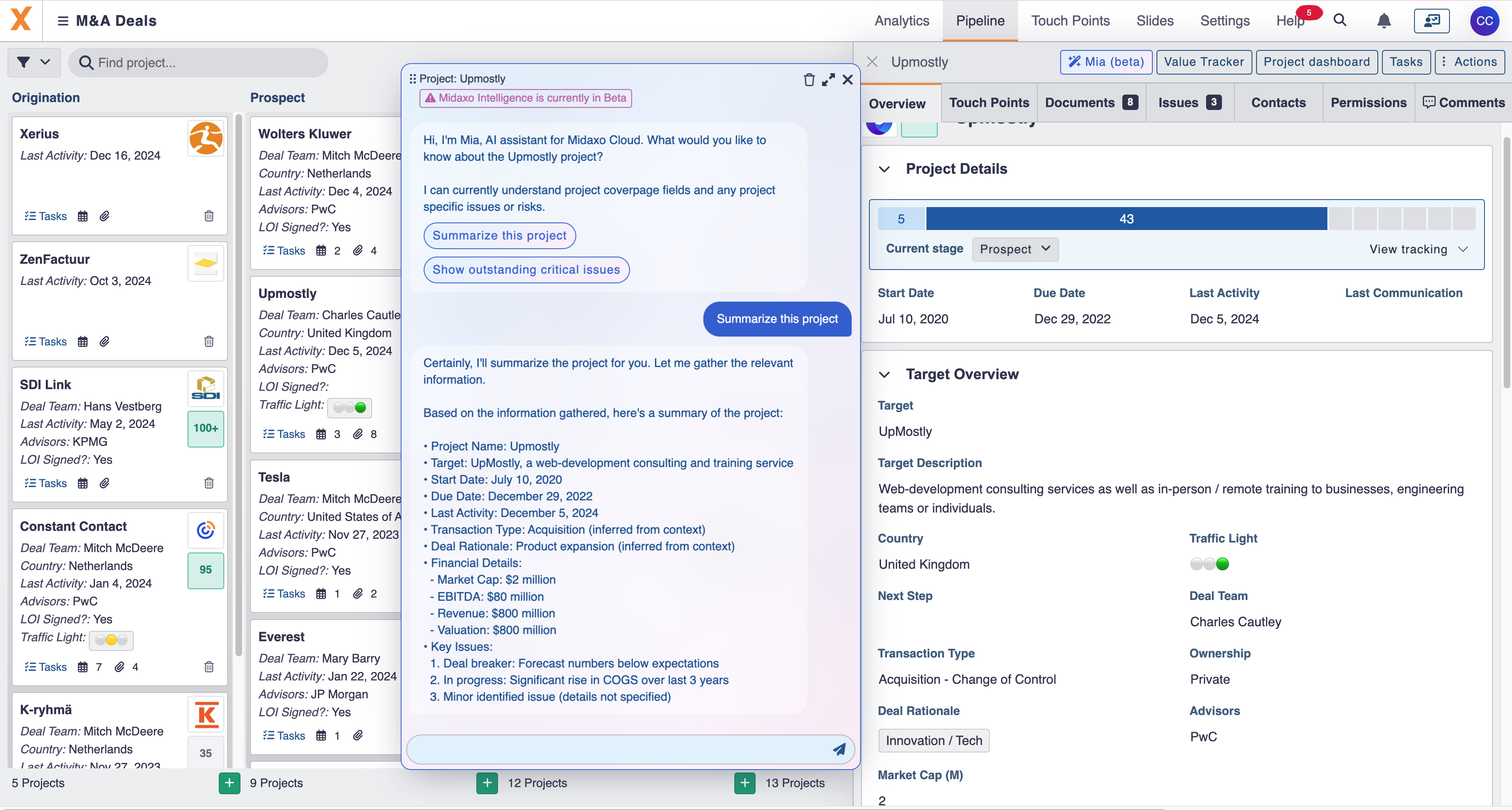Open Settings in the top navigation
This screenshot has width=1512, height=810.
coord(1225,20)
